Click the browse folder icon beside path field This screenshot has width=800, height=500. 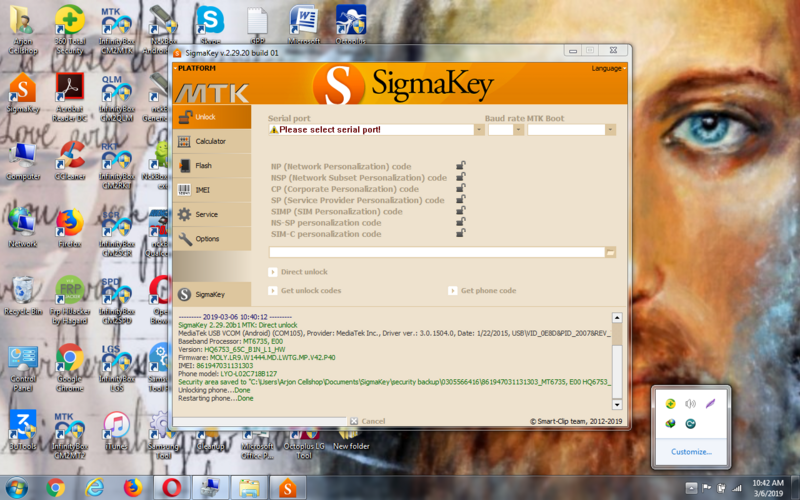click(x=610, y=253)
